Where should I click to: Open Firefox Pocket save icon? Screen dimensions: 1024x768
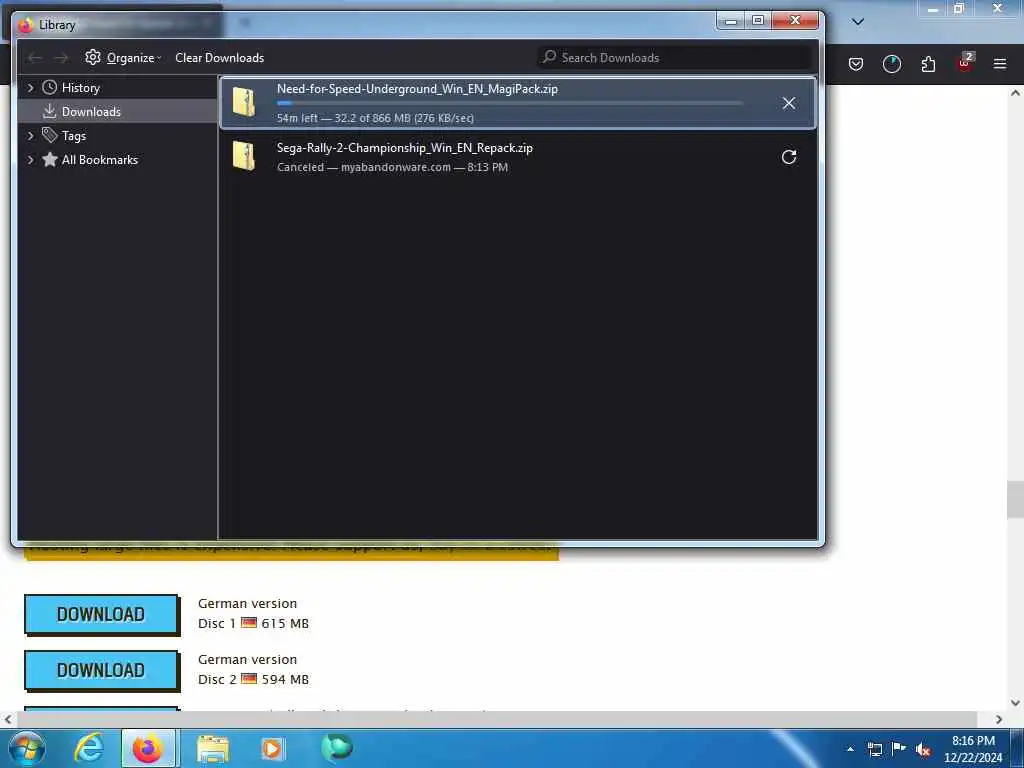(x=856, y=64)
